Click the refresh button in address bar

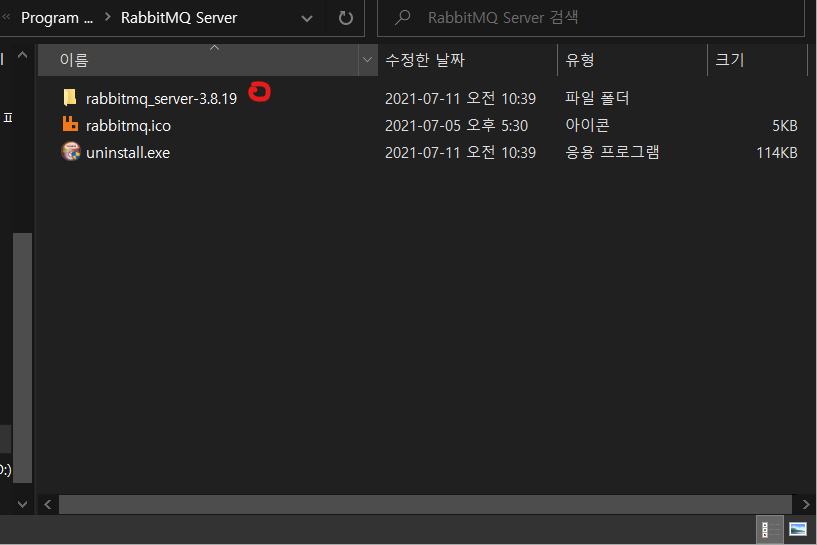pos(345,18)
